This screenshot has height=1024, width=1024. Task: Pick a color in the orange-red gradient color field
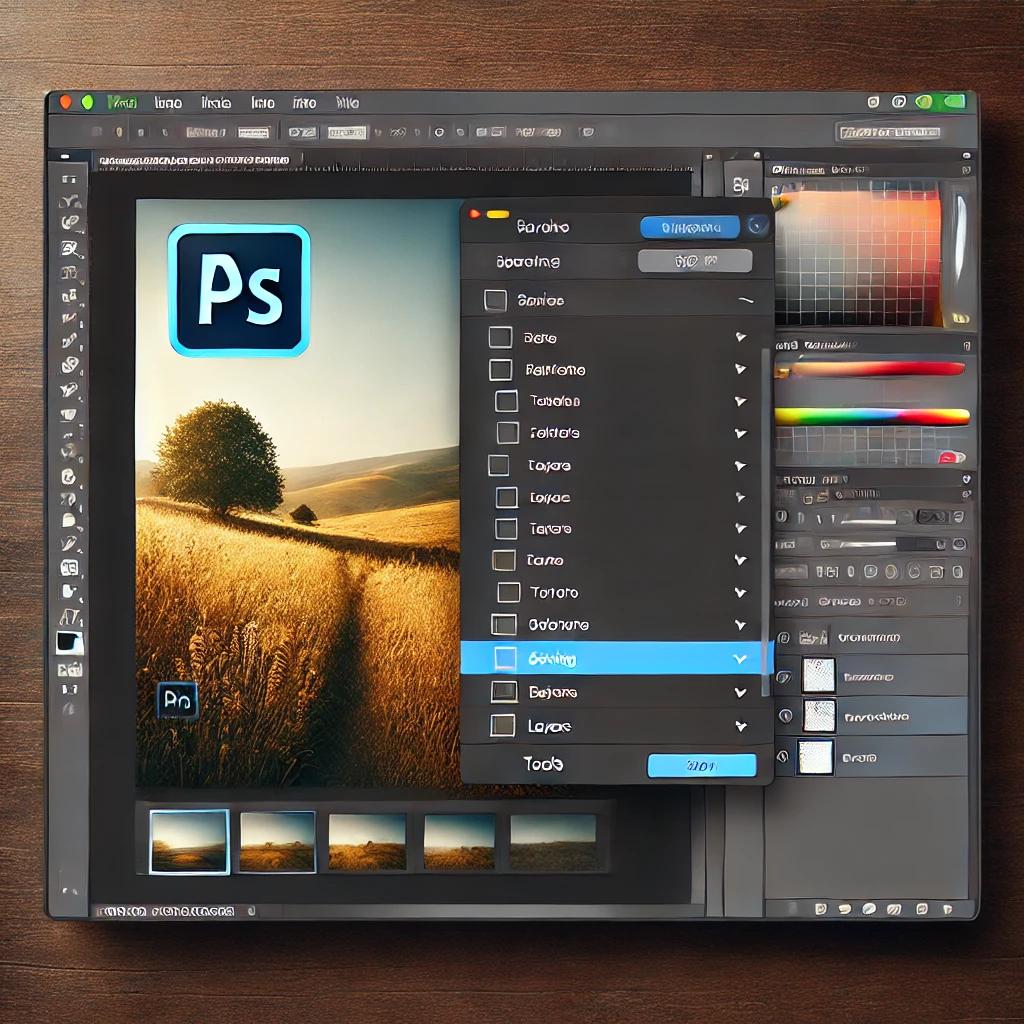(857, 255)
